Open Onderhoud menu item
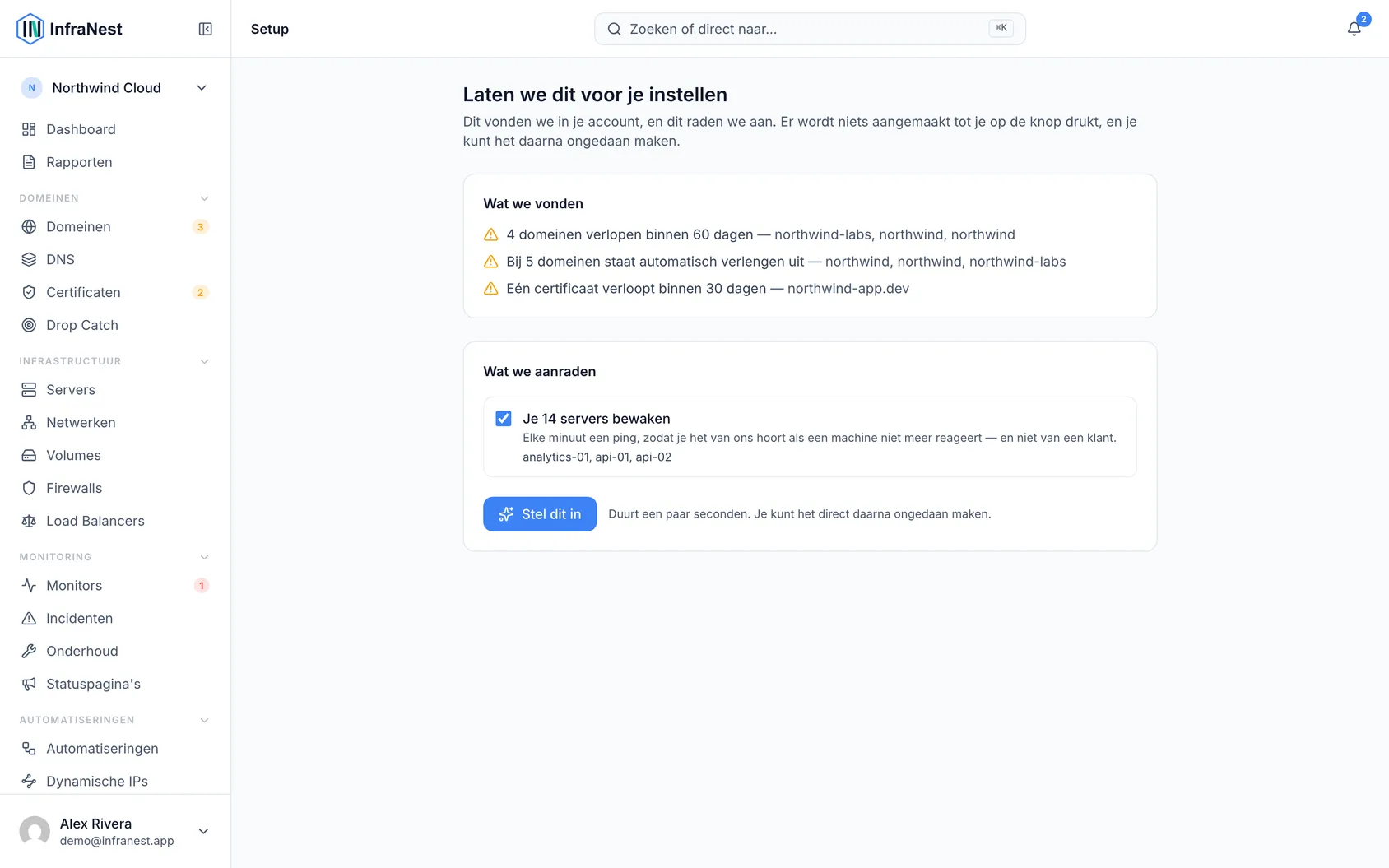The image size is (1389, 868). pos(115,651)
